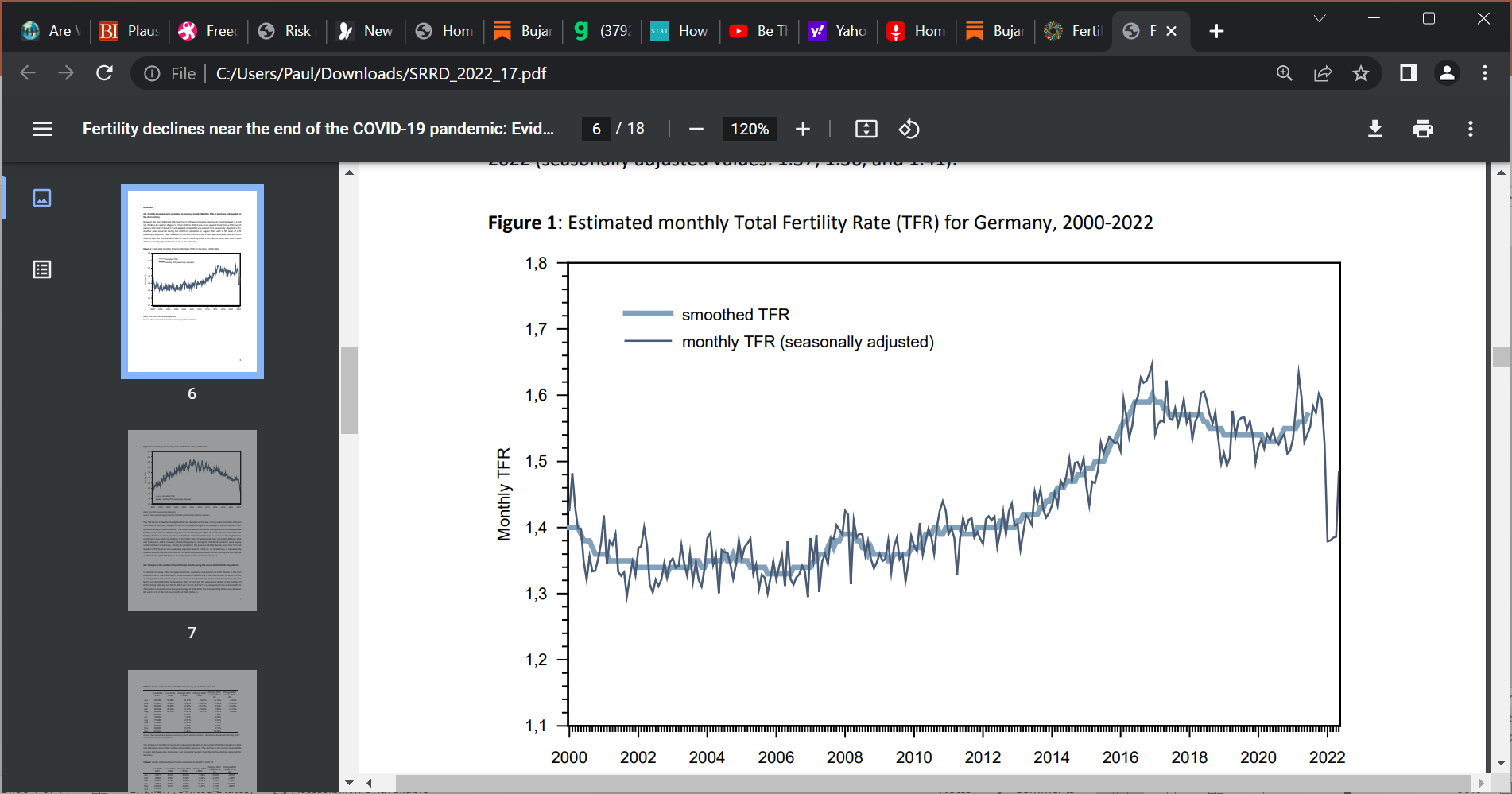Click the fit to page icon
Screen dimensions: 1512x794
[x=866, y=129]
